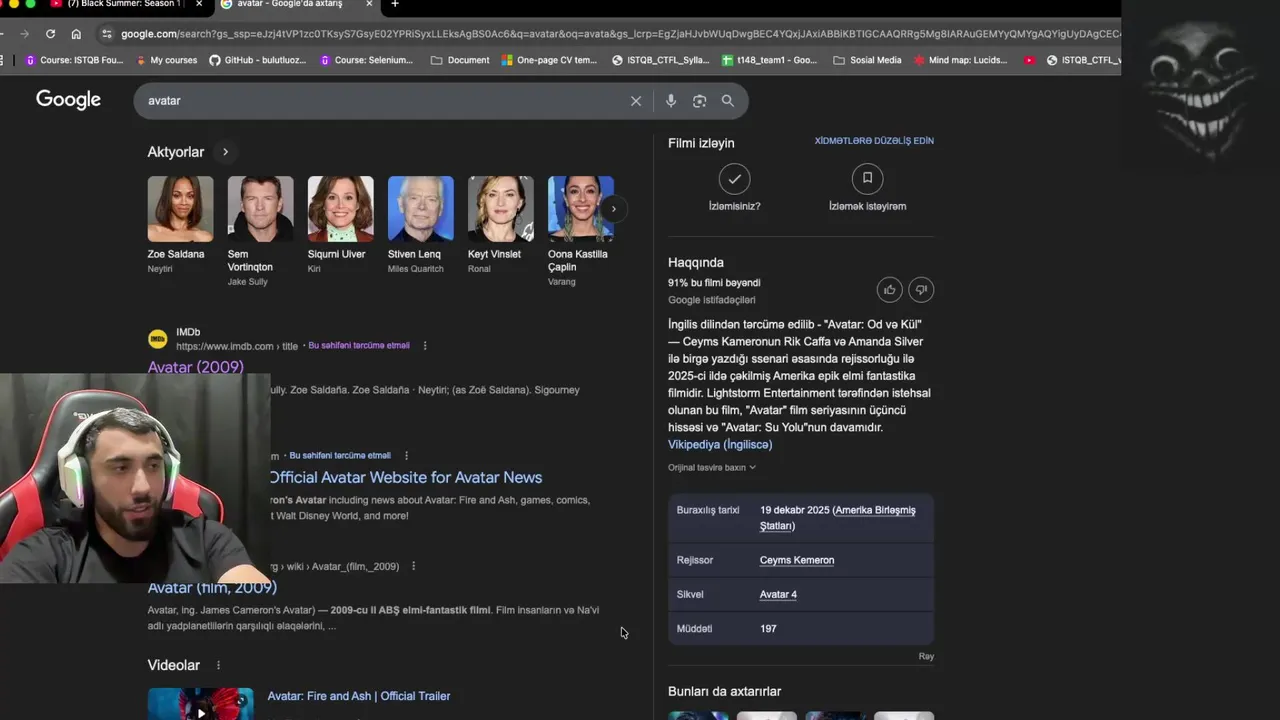Dislike the film with thumbs down
The width and height of the screenshot is (1280, 720).
921,290
